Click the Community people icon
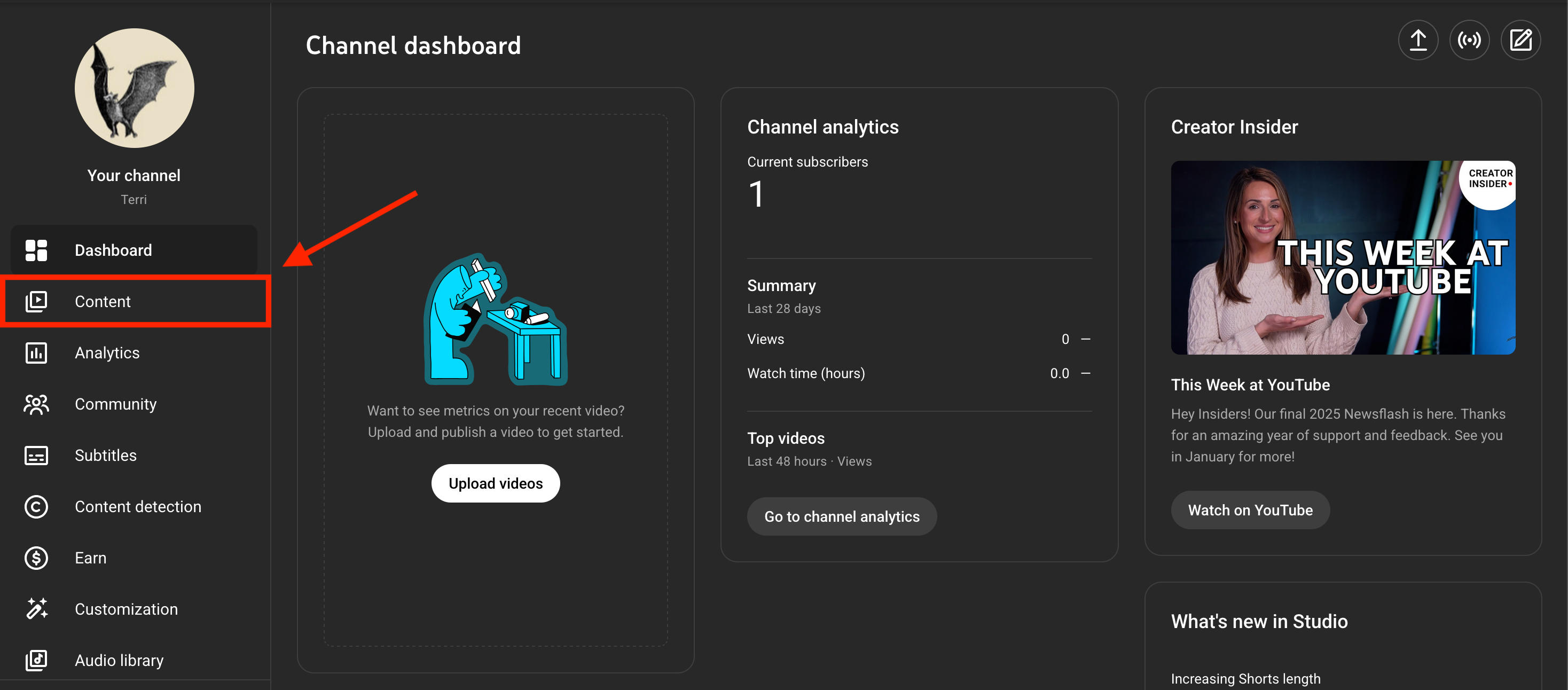The height and width of the screenshot is (690, 1568). (36, 404)
